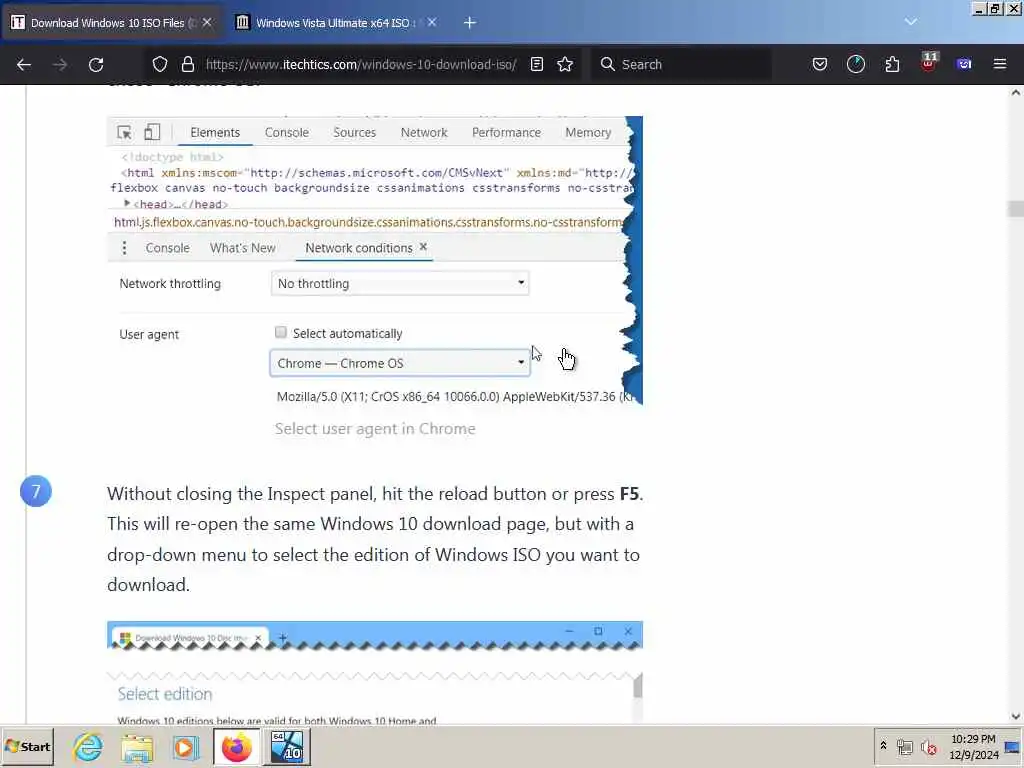Click the itechtics URL address bar

360,64
